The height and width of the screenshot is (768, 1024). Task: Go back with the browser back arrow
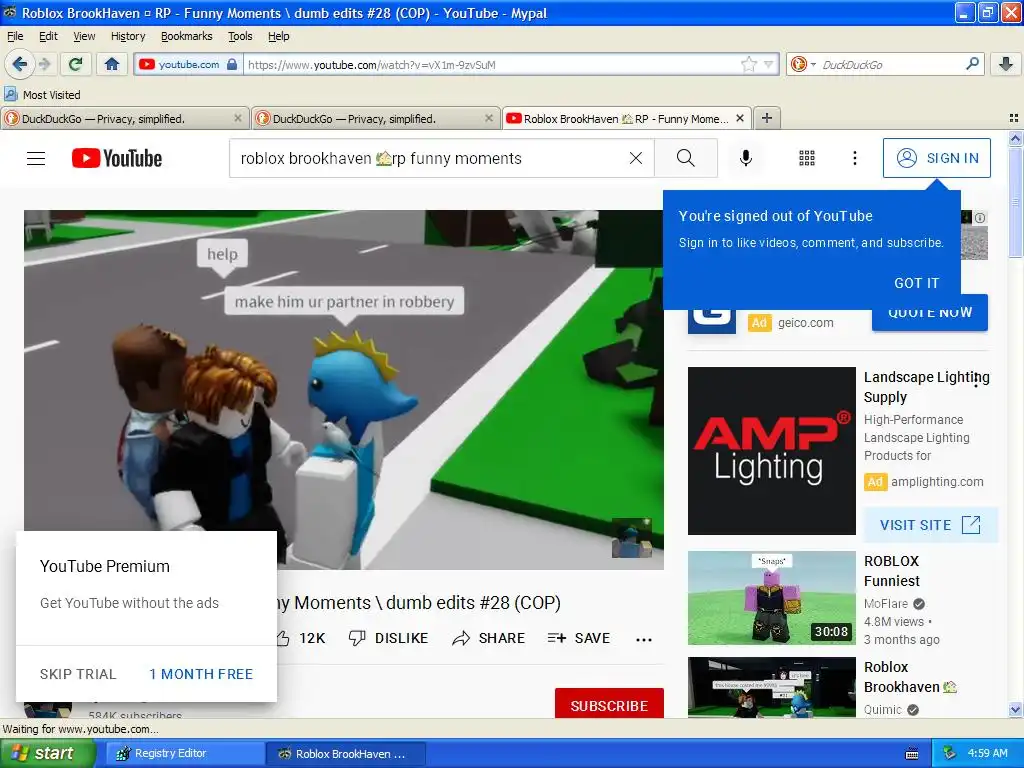[20, 64]
